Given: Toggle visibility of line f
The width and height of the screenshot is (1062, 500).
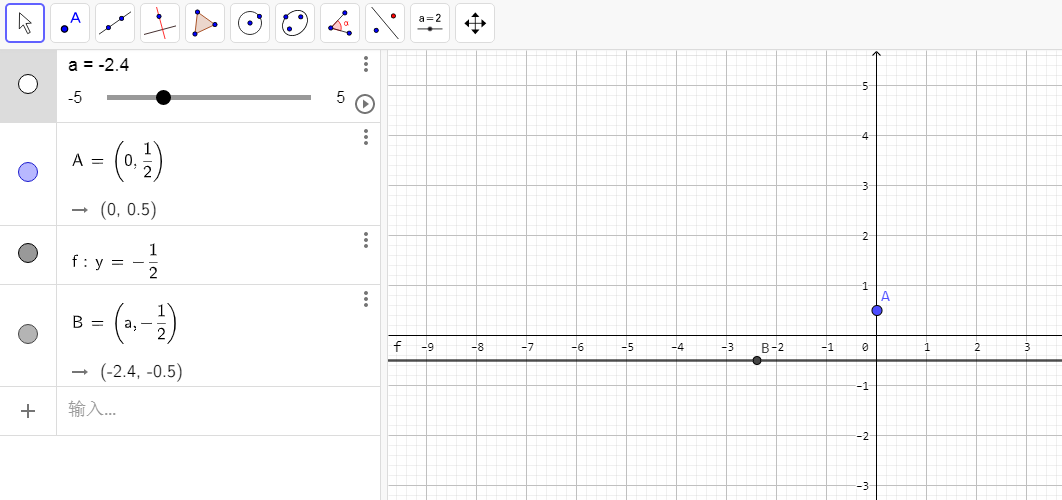Looking at the screenshot, I should pyautogui.click(x=28, y=253).
